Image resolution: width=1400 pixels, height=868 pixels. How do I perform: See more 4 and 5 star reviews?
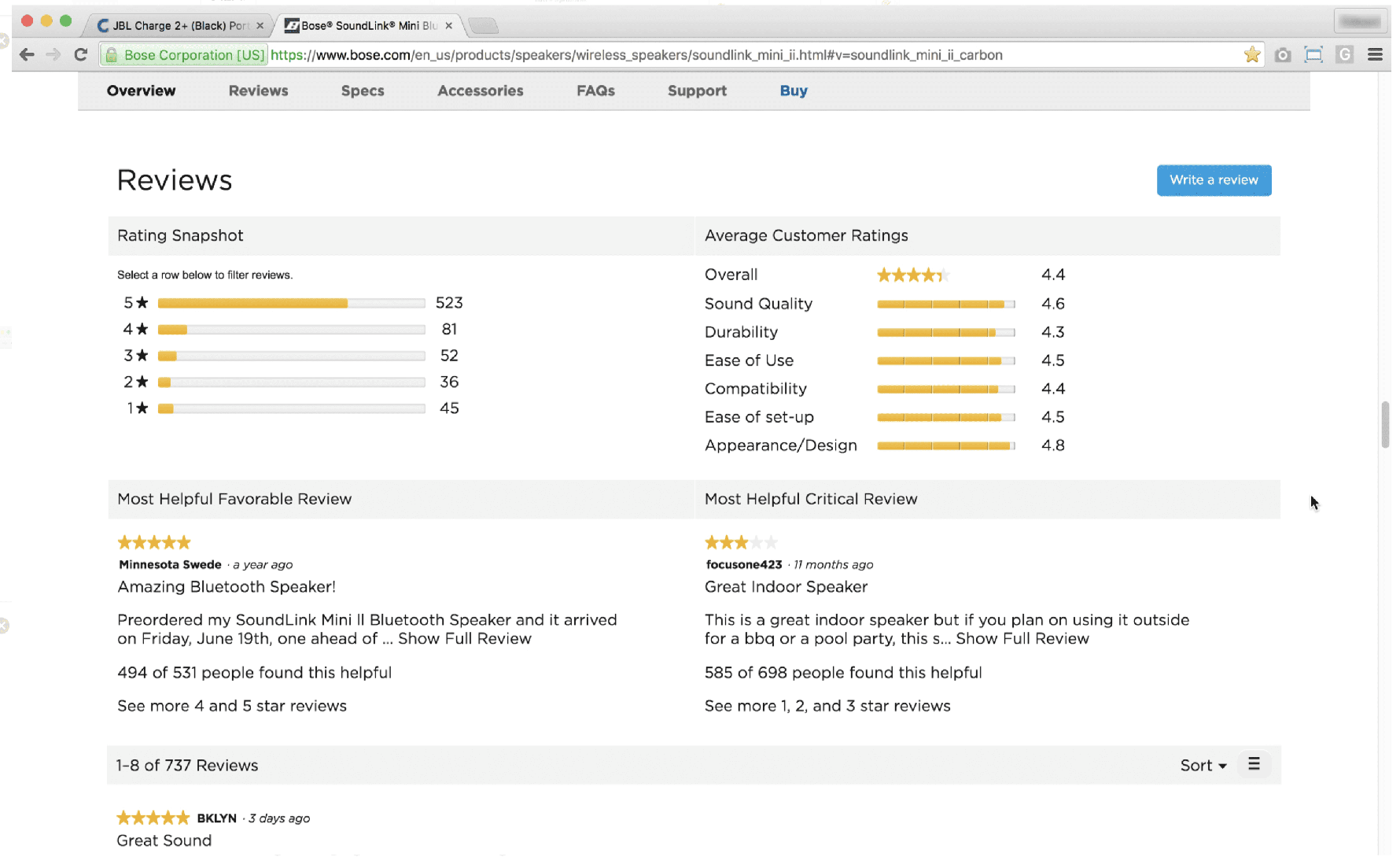point(232,706)
